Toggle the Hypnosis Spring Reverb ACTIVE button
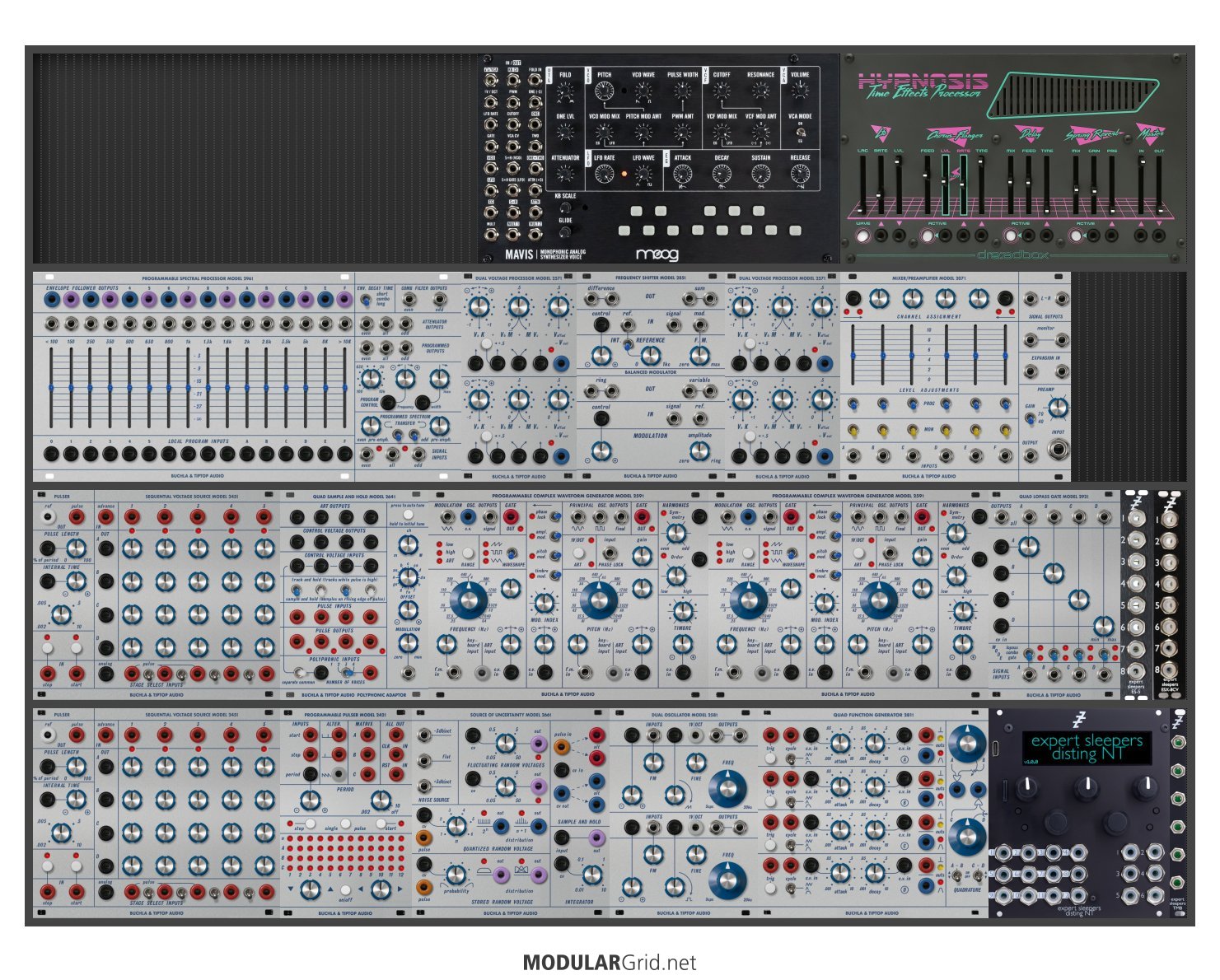Screen dimensions: 1220x980 [1076, 236]
